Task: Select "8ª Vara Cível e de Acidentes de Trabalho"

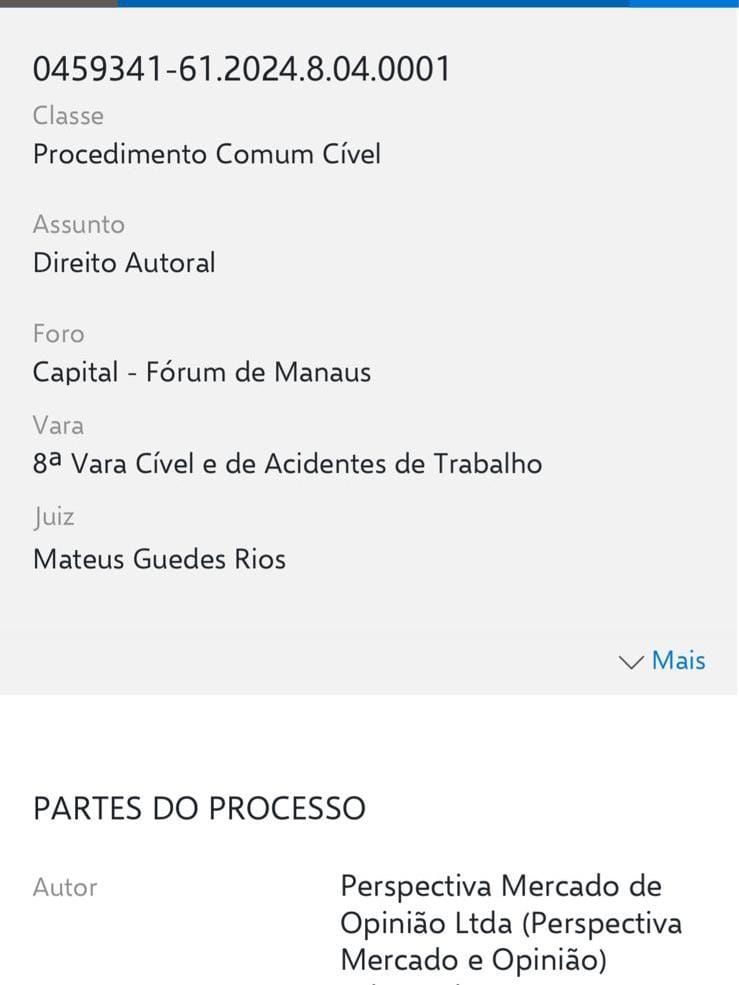Action: (287, 464)
